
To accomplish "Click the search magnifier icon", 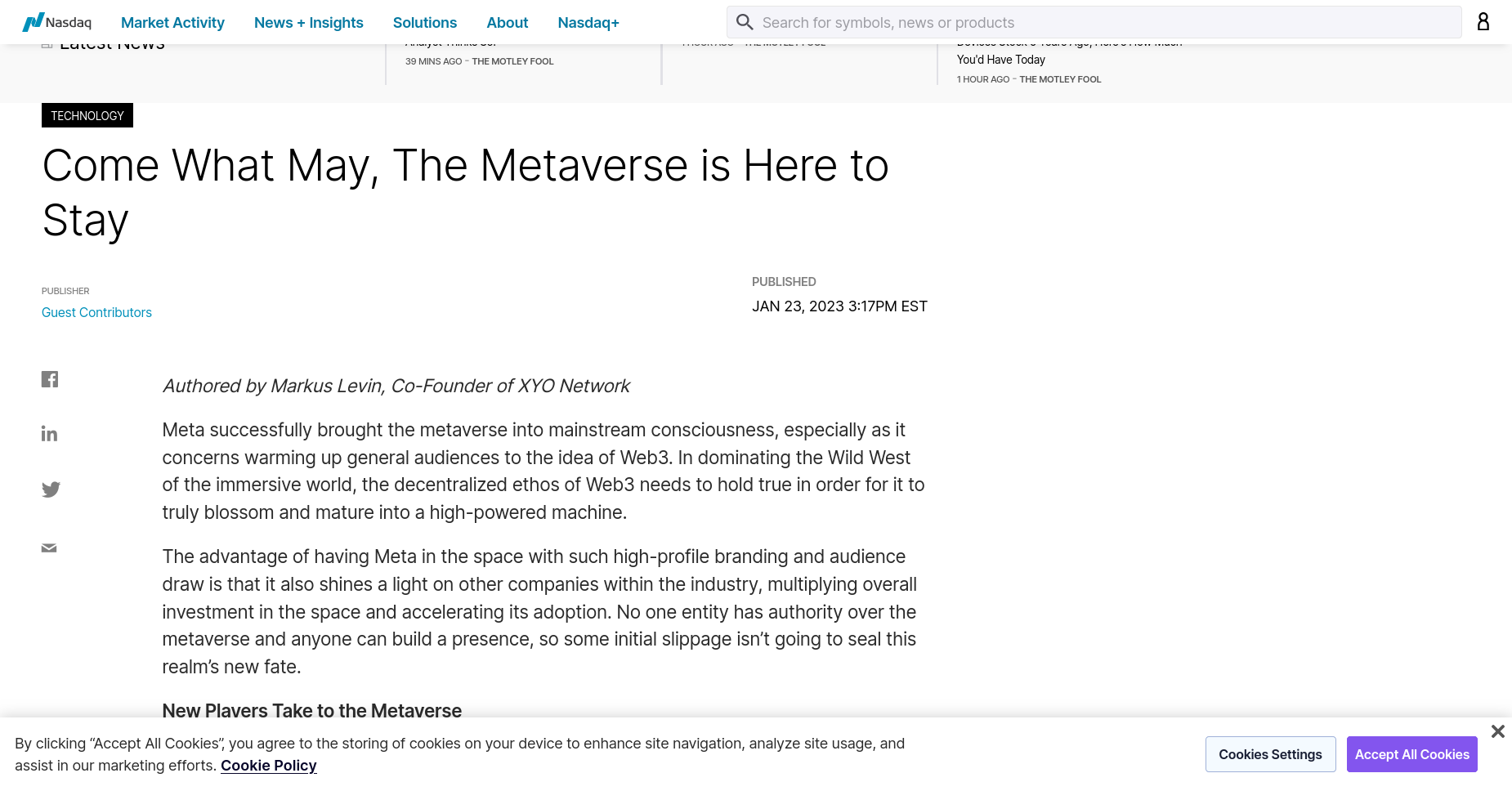I will pyautogui.click(x=745, y=22).
